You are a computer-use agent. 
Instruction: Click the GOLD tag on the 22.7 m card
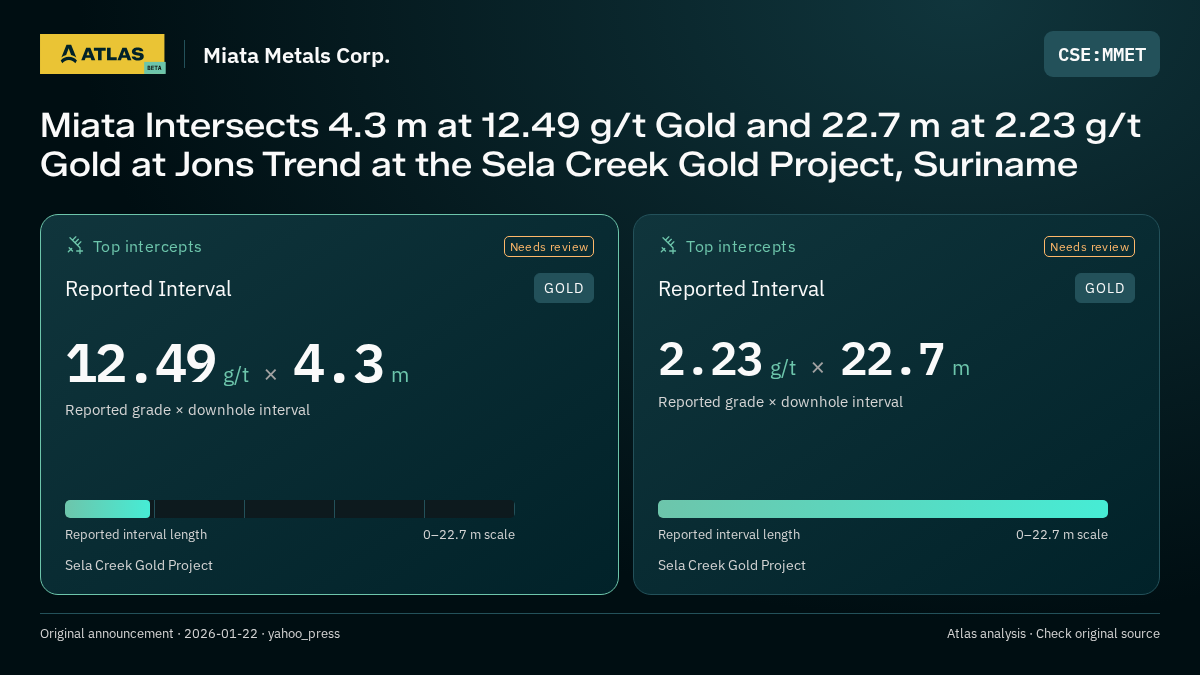point(1105,288)
